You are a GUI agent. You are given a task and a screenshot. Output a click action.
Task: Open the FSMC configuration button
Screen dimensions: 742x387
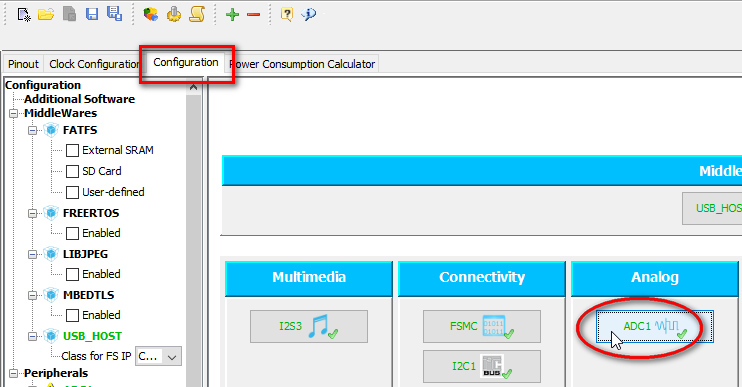click(482, 326)
